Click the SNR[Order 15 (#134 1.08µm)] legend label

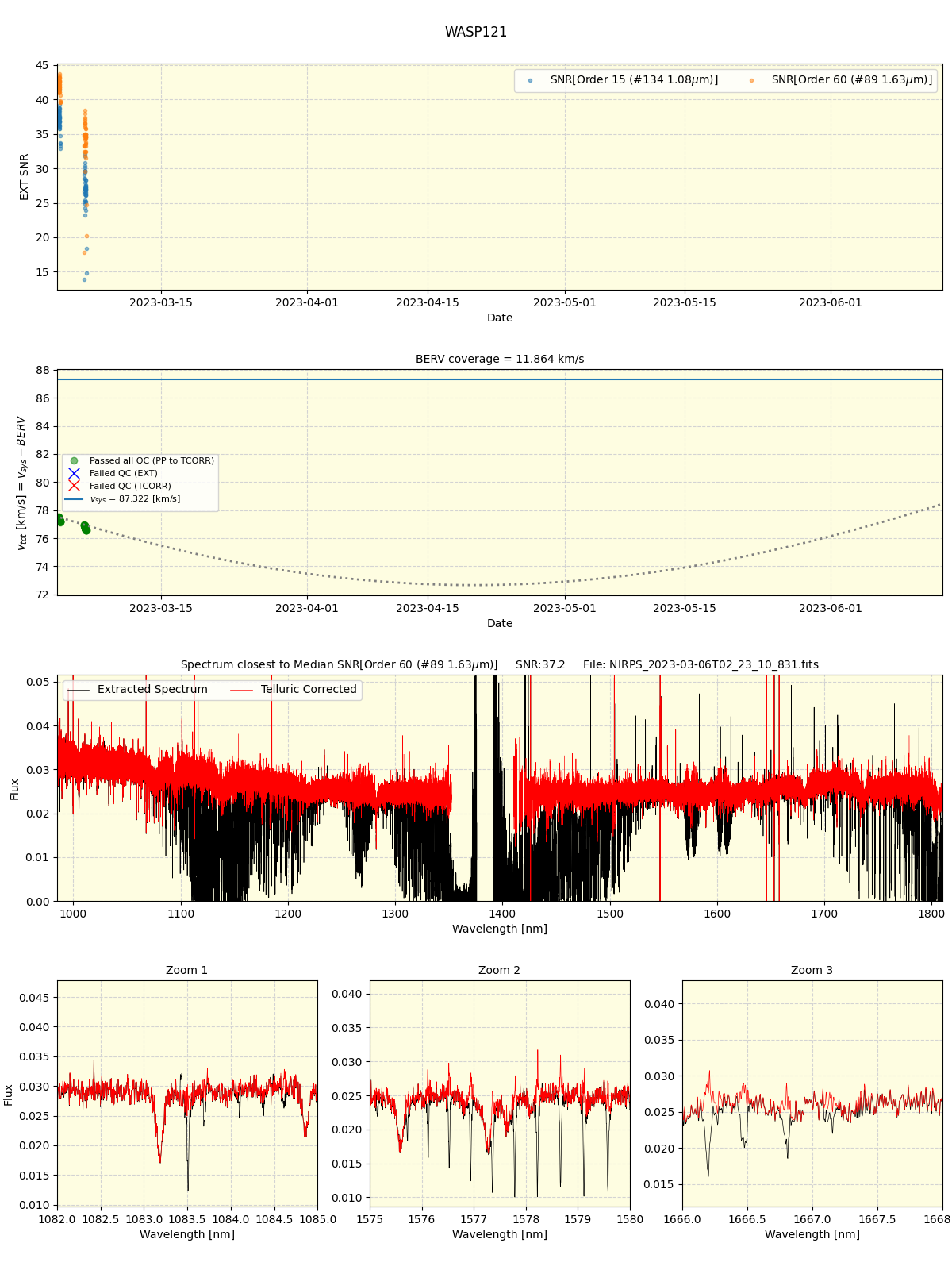(x=634, y=80)
